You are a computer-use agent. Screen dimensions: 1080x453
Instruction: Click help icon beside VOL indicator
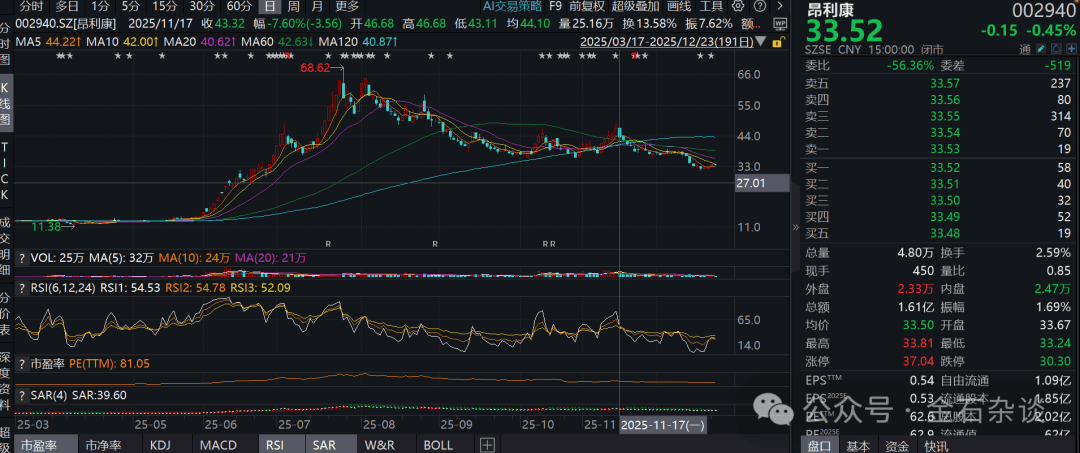click(x=22, y=258)
